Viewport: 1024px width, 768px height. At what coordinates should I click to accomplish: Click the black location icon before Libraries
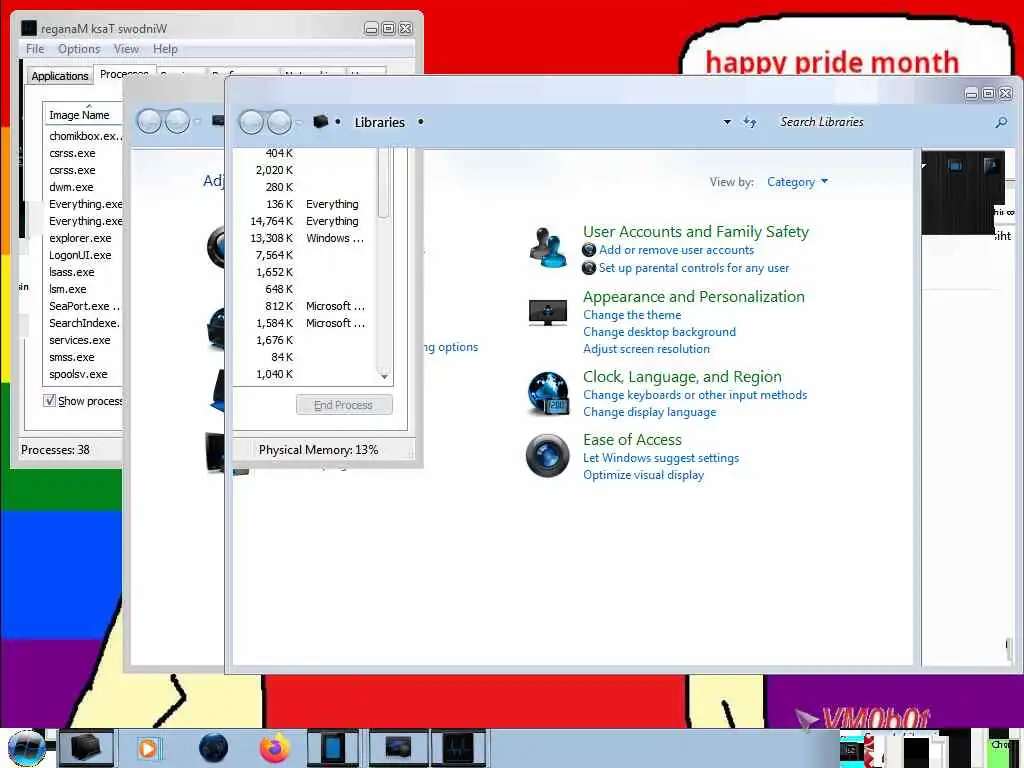point(320,121)
